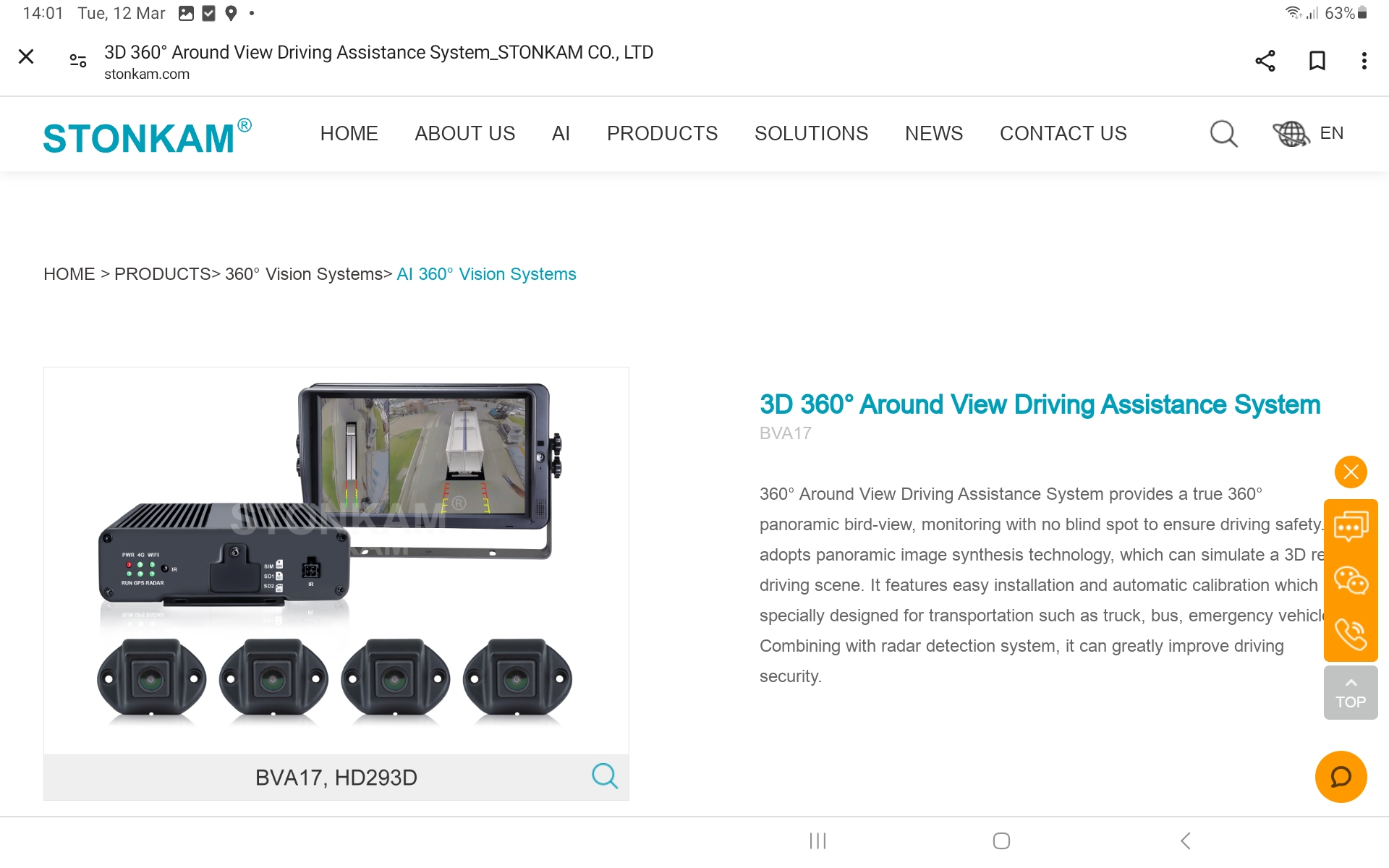The height and width of the screenshot is (868, 1389).
Task: Select the product title heading
Action: pos(1040,404)
